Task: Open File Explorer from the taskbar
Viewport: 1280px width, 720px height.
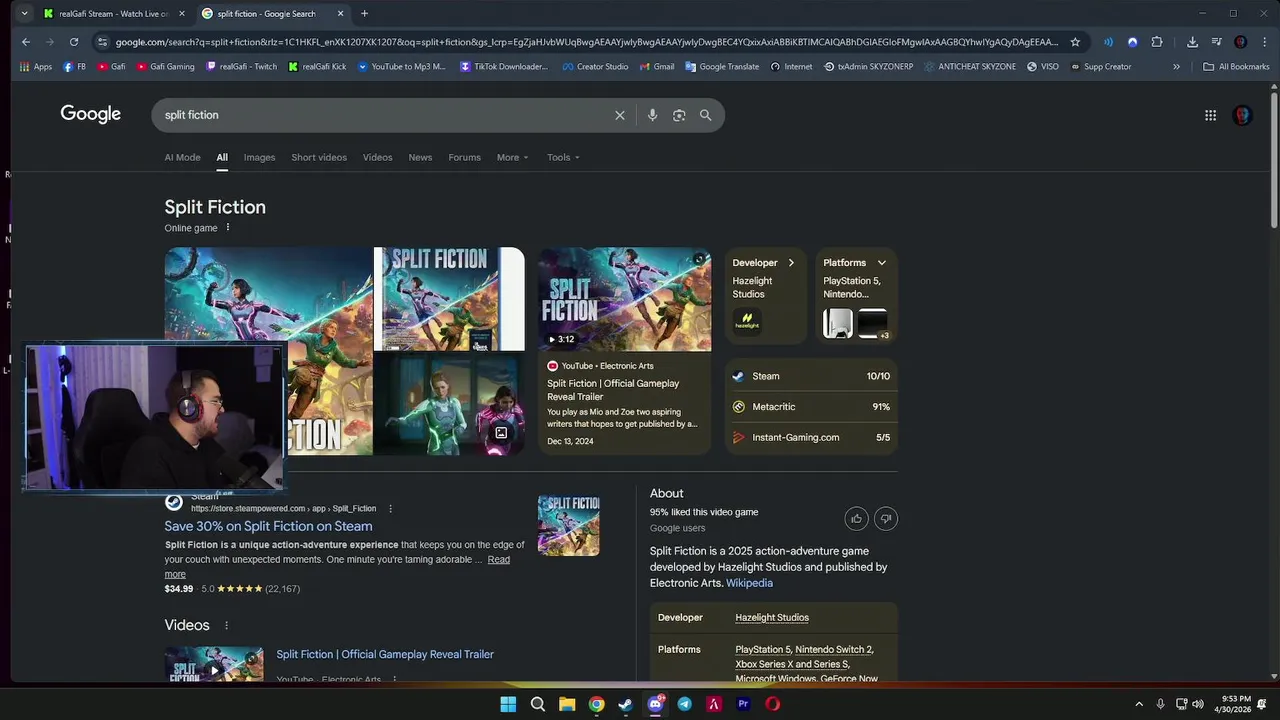Action: (567, 704)
